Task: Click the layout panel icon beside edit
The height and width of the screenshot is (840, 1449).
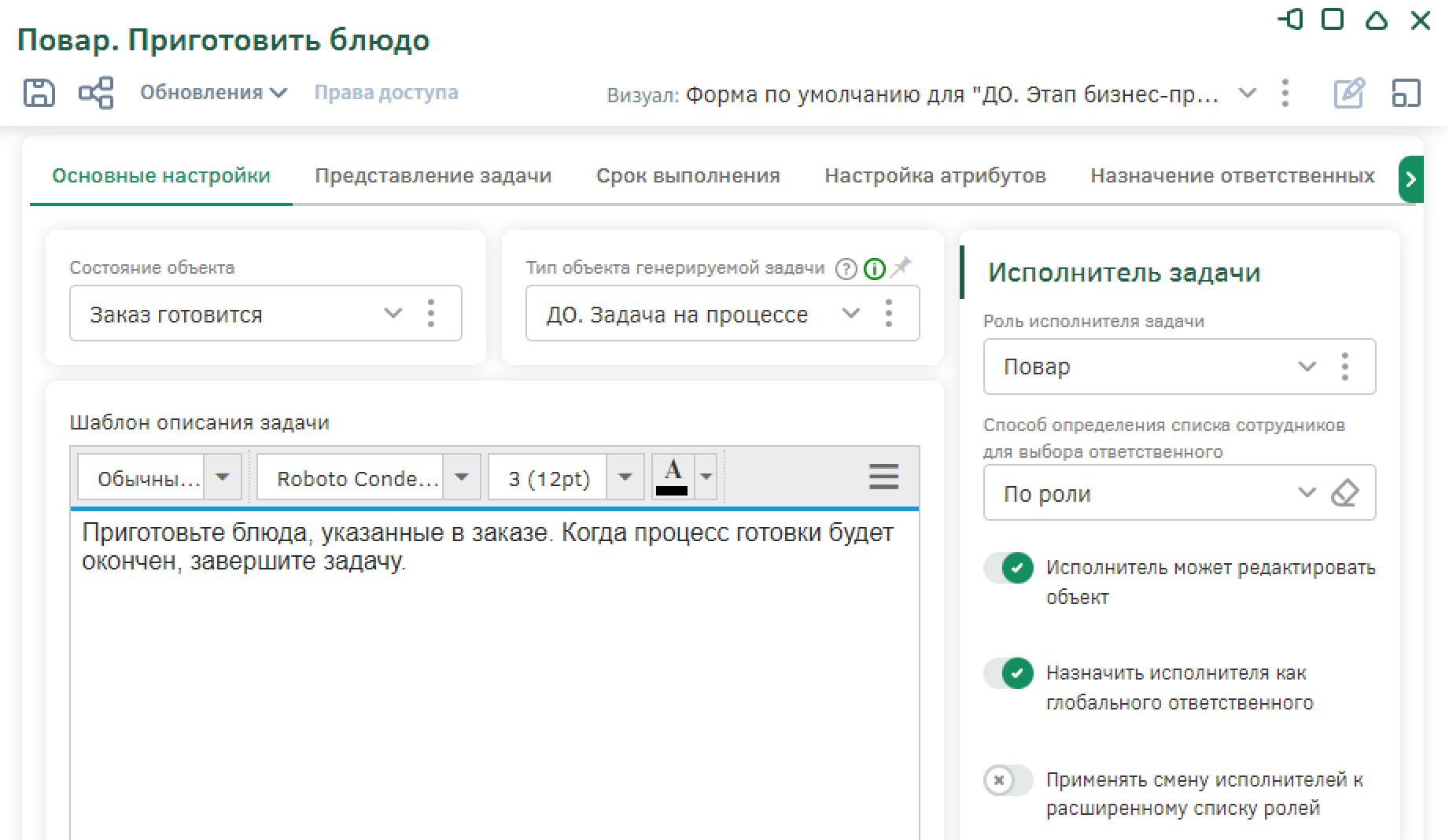Action: click(x=1406, y=94)
